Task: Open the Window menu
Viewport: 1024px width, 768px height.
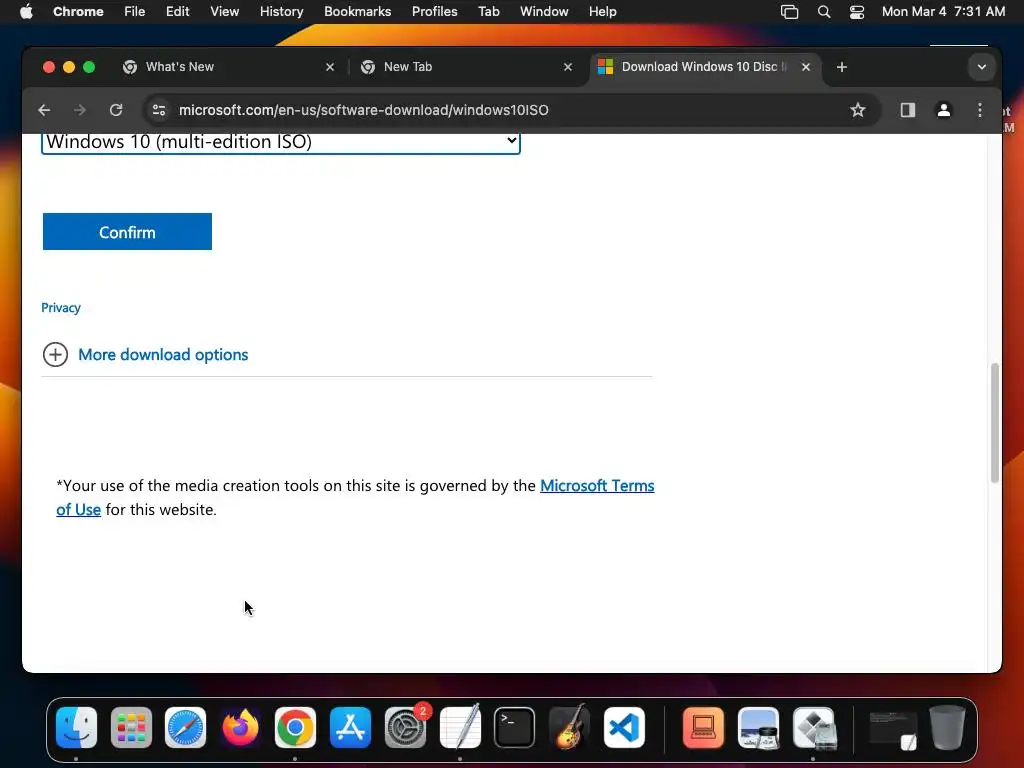Action: click(544, 12)
